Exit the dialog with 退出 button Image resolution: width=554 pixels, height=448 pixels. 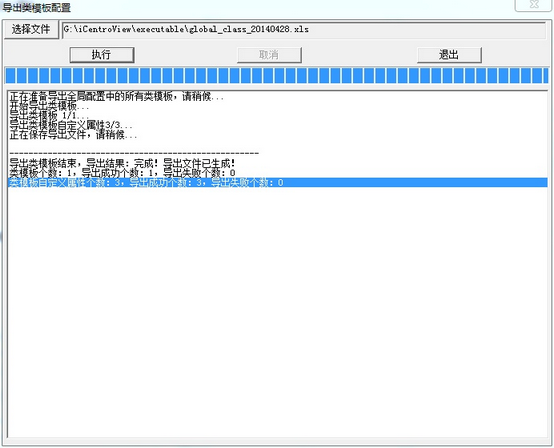click(x=449, y=55)
